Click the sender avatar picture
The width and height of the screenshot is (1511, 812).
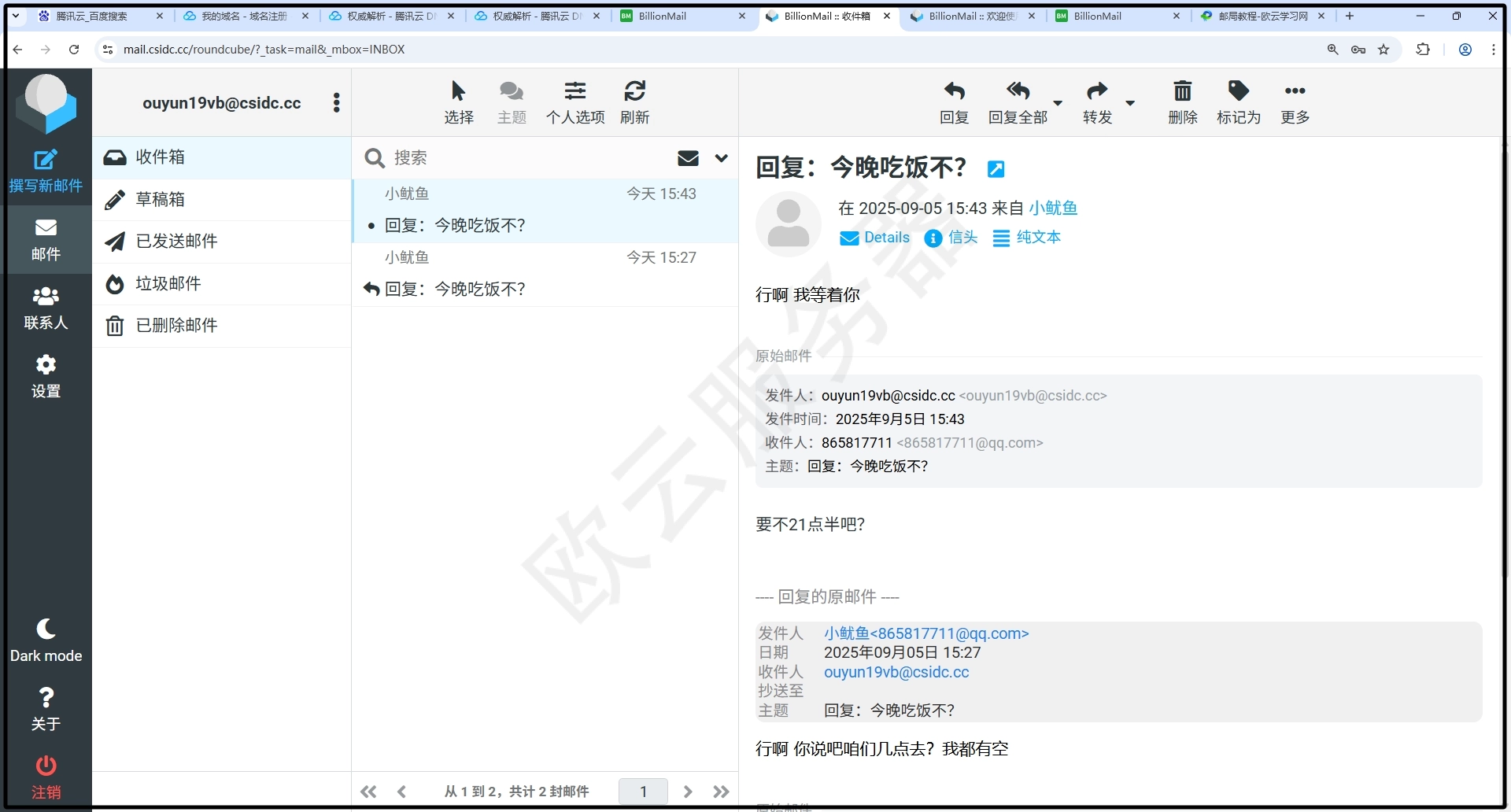point(789,224)
